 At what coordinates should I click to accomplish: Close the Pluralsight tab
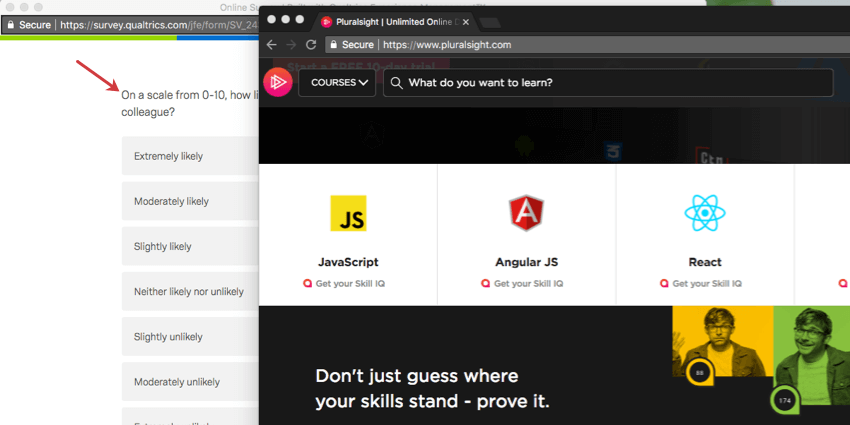466,22
